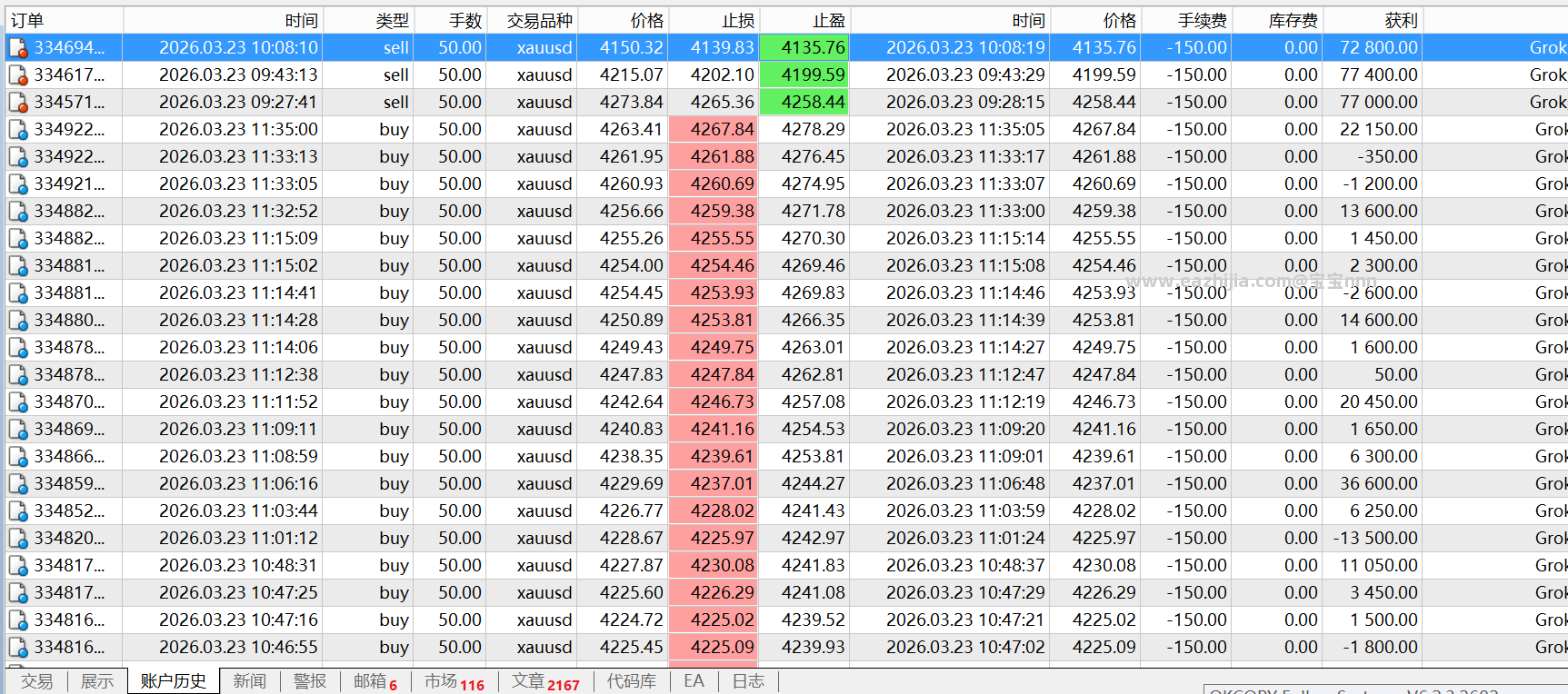Open the 邮箱 tab with 6 messages
Image resolution: width=1568 pixels, height=694 pixels.
point(375,681)
